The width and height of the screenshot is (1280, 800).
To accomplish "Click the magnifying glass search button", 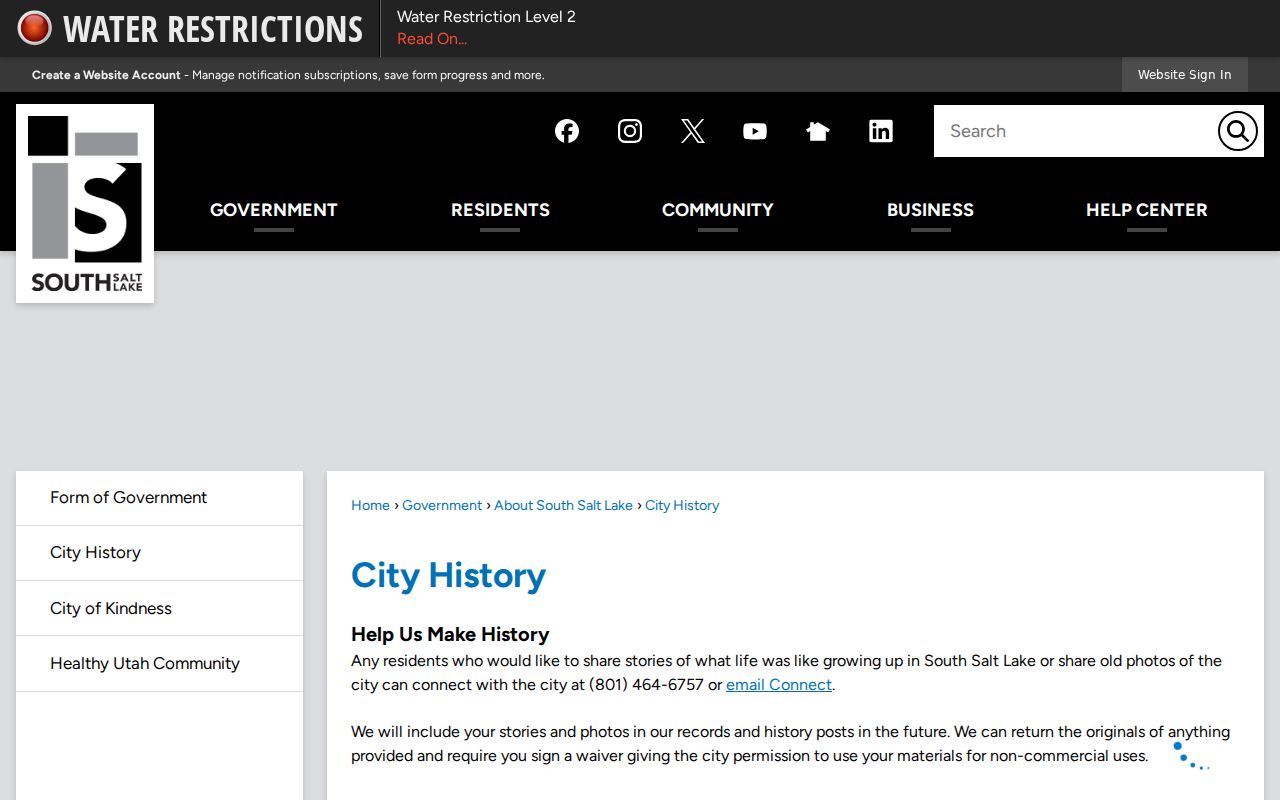I will coord(1237,131).
